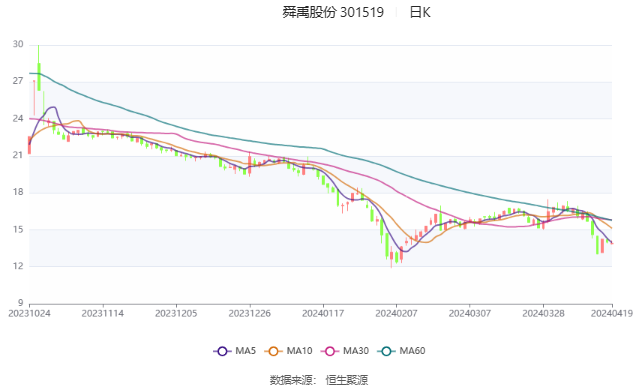637x387 pixels.
Task: Toggle the MA10 legend series
Action: 288,351
